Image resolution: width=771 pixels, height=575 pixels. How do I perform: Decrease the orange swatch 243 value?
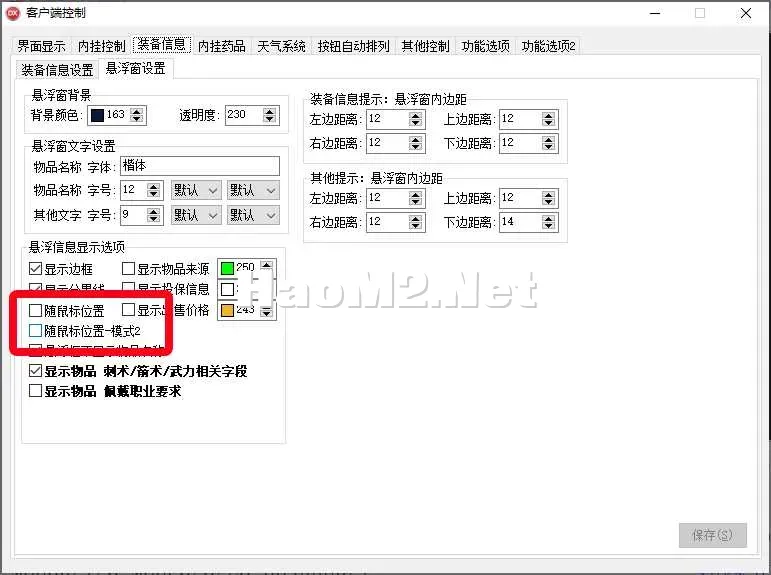pyautogui.click(x=267, y=314)
